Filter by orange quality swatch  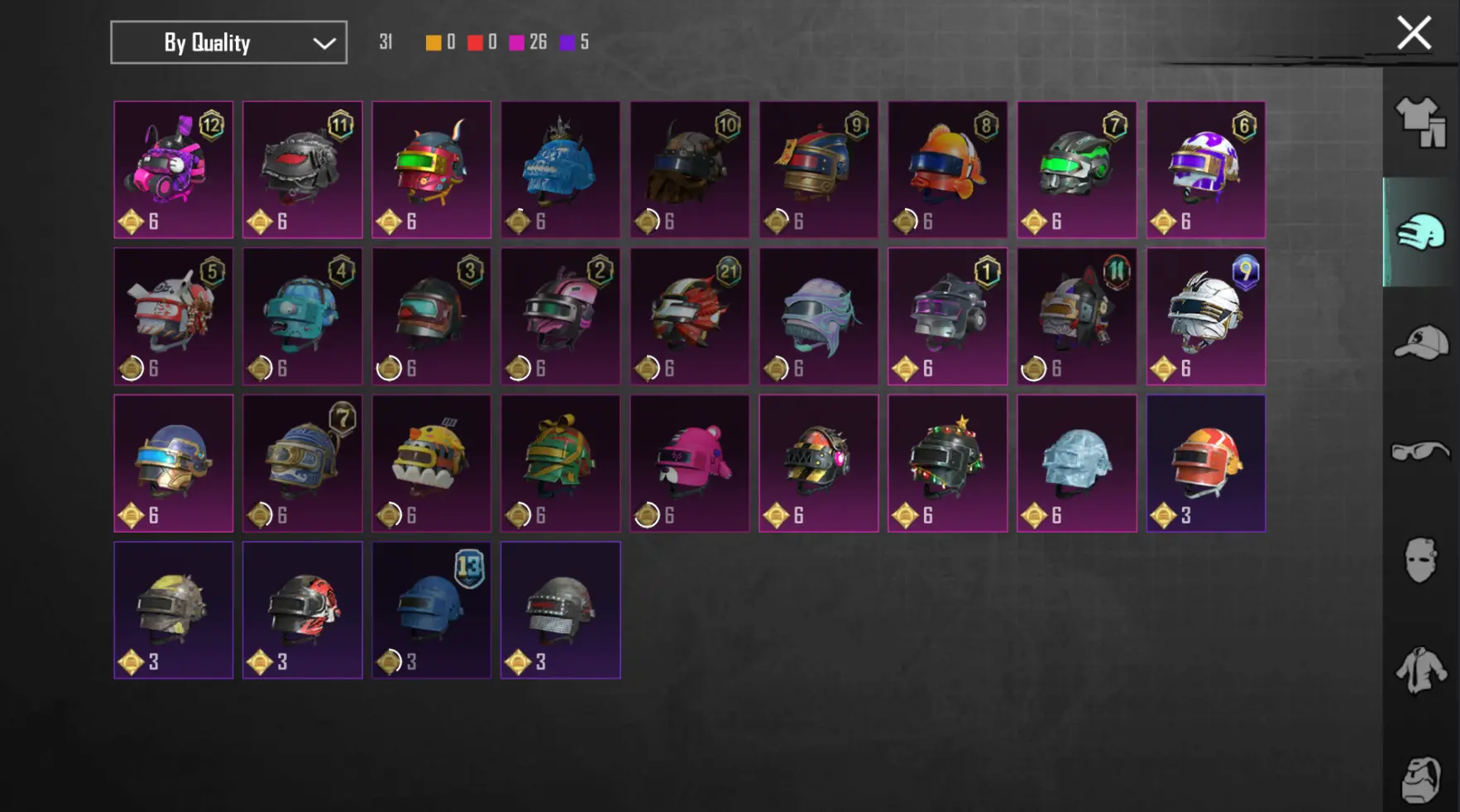(x=433, y=42)
